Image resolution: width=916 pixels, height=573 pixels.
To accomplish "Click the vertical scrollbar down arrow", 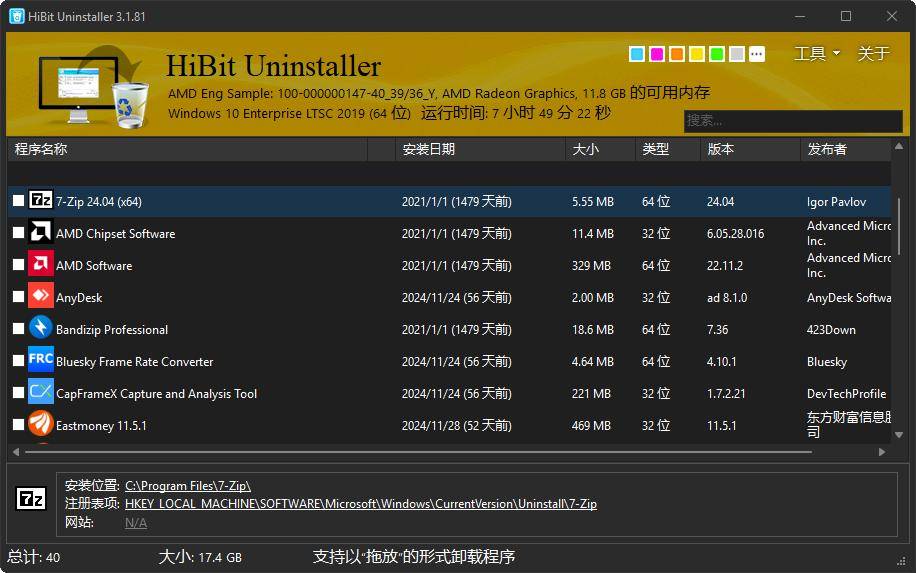I will (898, 435).
